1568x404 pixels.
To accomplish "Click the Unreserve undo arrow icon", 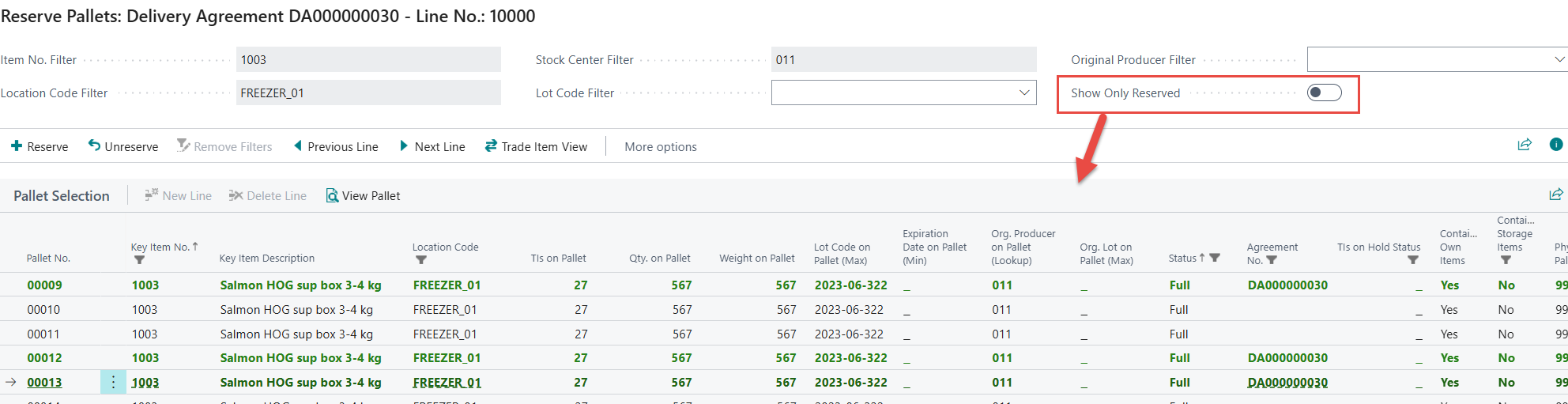I will click(94, 145).
